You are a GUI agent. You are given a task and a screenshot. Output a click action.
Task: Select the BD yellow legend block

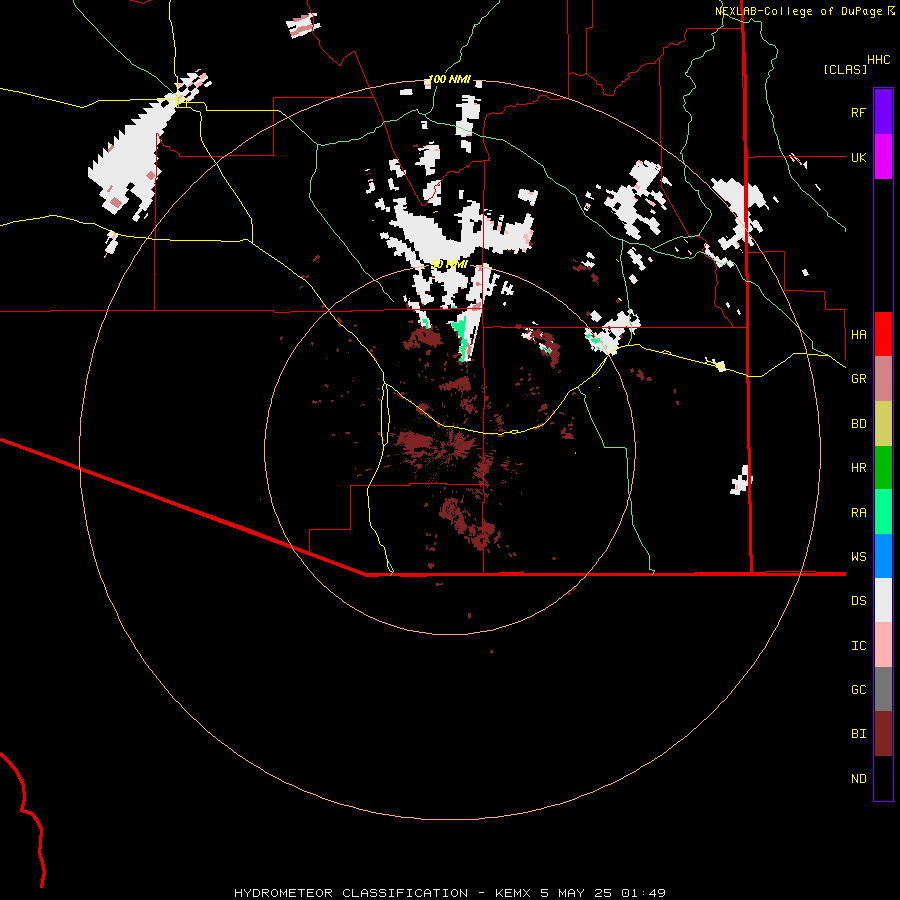click(883, 424)
